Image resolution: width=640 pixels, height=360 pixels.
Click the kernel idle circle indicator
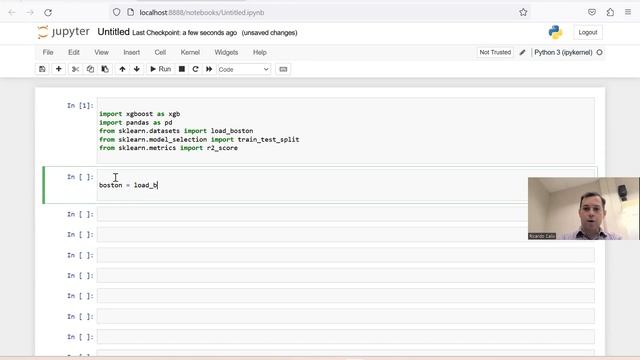[600, 52]
